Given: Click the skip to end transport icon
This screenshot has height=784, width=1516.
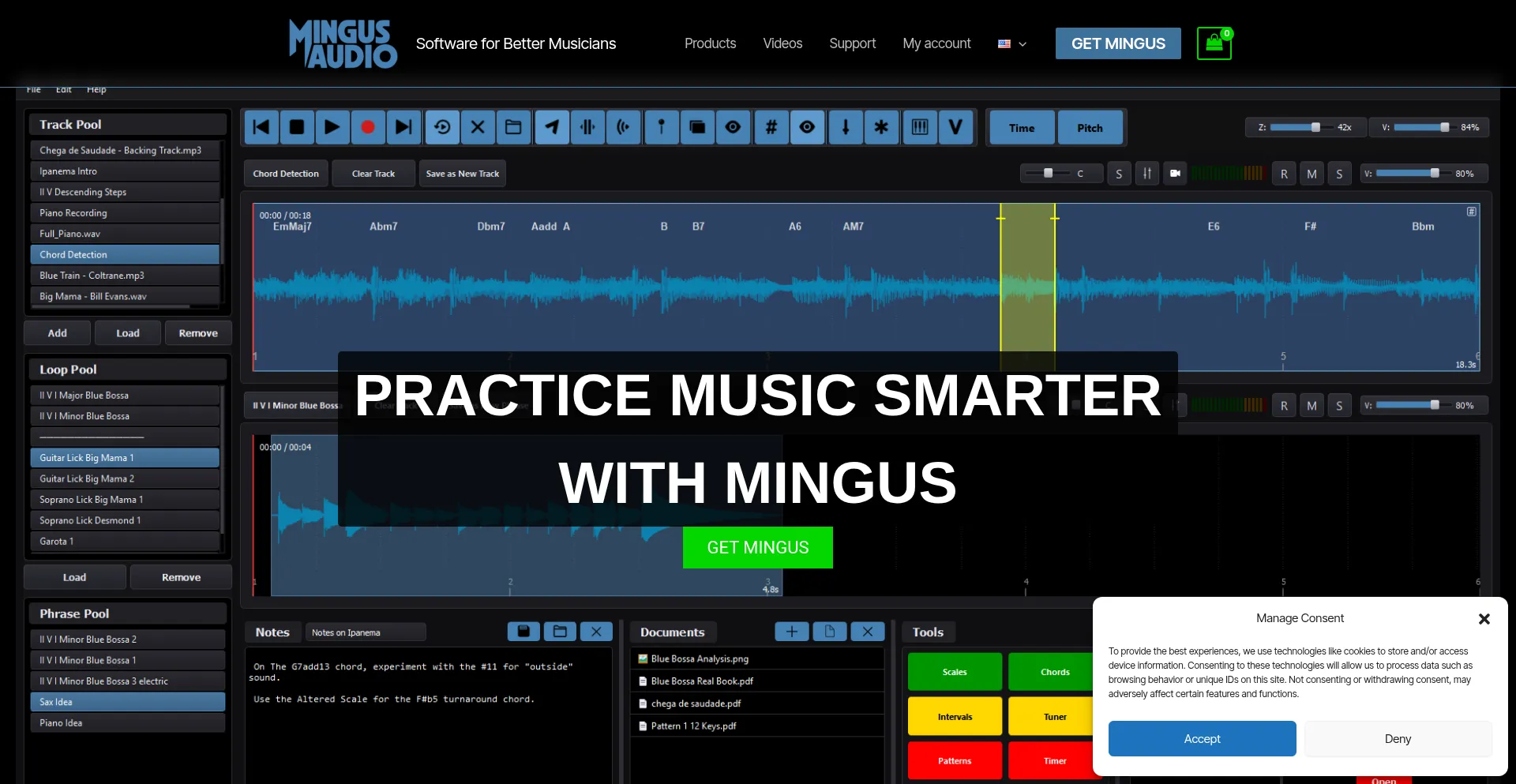Looking at the screenshot, I should point(403,127).
